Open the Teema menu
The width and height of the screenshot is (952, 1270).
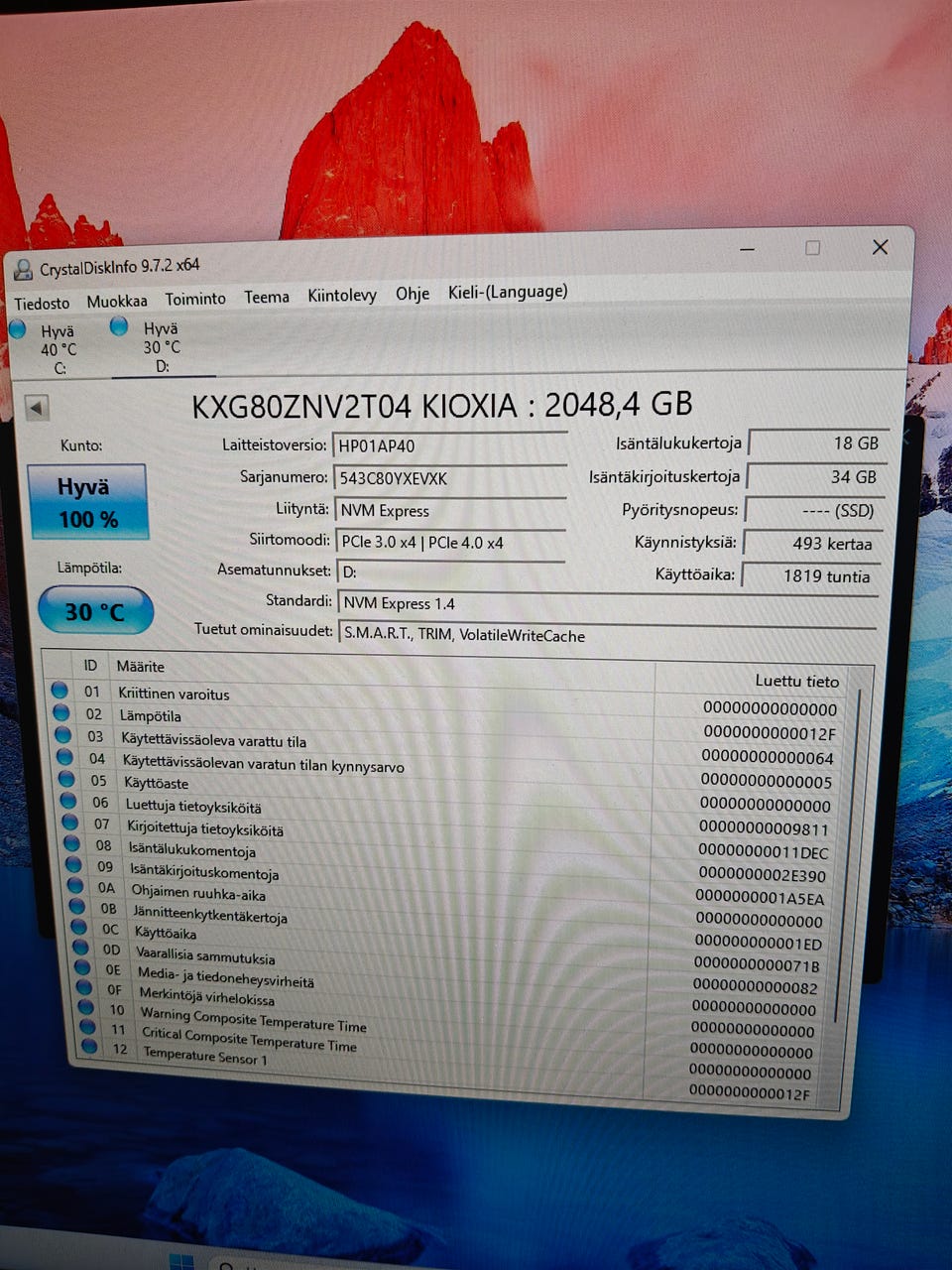(x=266, y=297)
